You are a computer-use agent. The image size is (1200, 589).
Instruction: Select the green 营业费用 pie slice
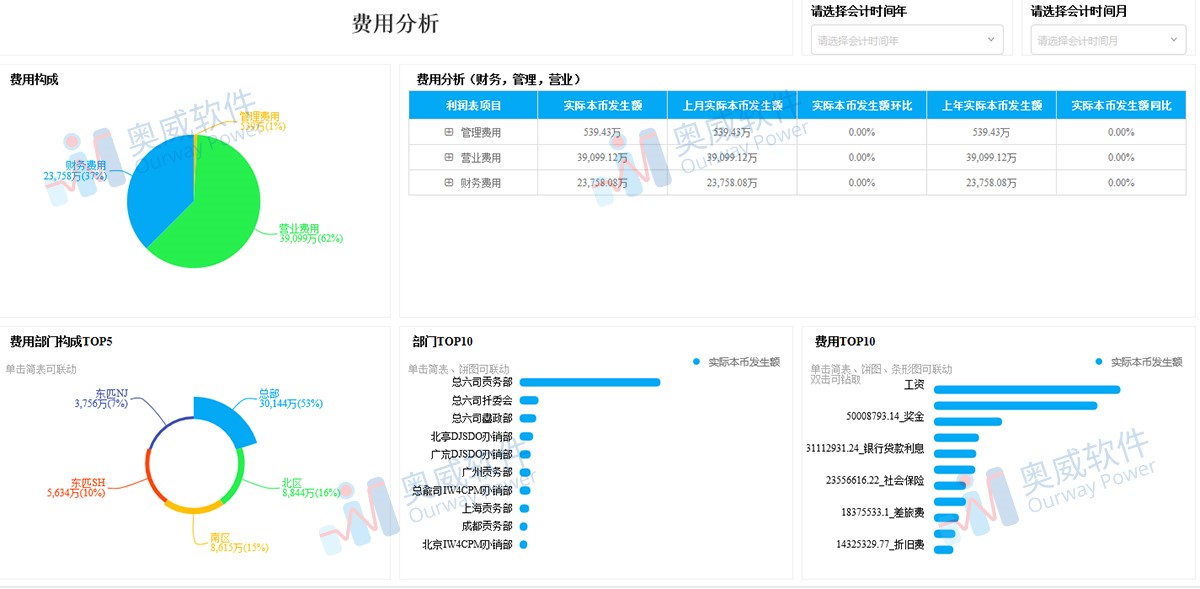pyautogui.click(x=222, y=220)
